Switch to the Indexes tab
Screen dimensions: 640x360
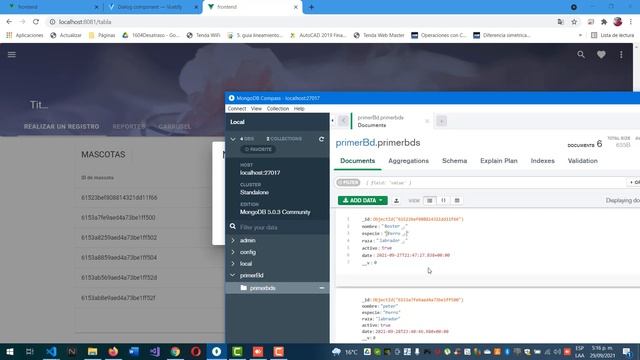(542, 161)
